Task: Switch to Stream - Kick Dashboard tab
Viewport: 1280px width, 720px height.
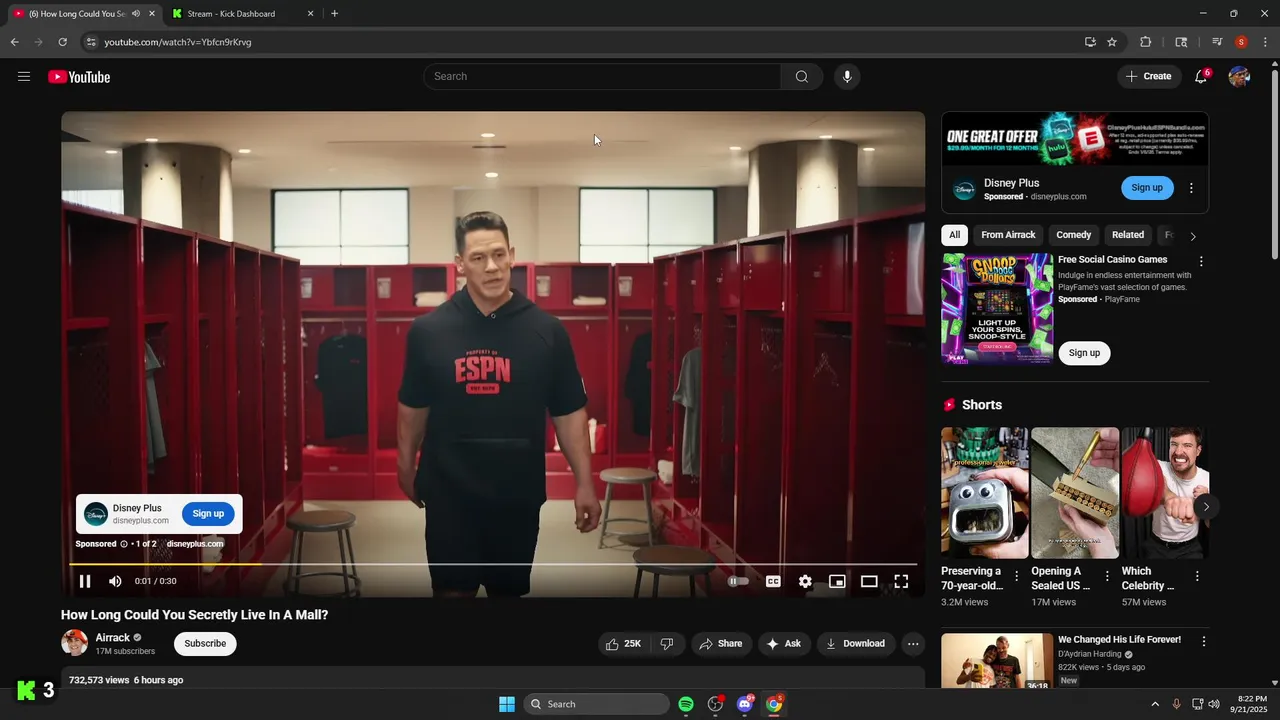Action: coord(241,14)
